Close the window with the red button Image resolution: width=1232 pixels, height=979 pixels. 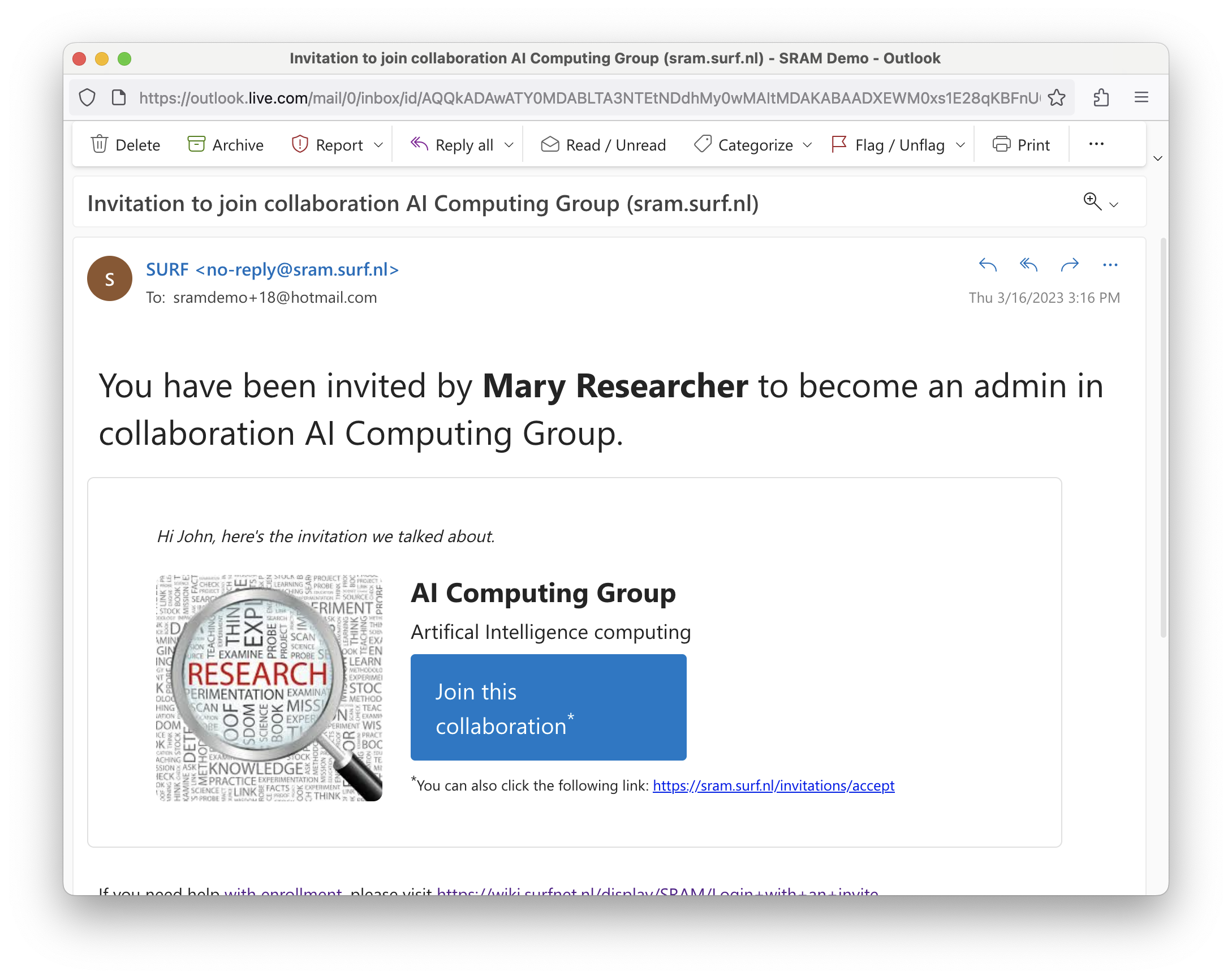[79, 59]
